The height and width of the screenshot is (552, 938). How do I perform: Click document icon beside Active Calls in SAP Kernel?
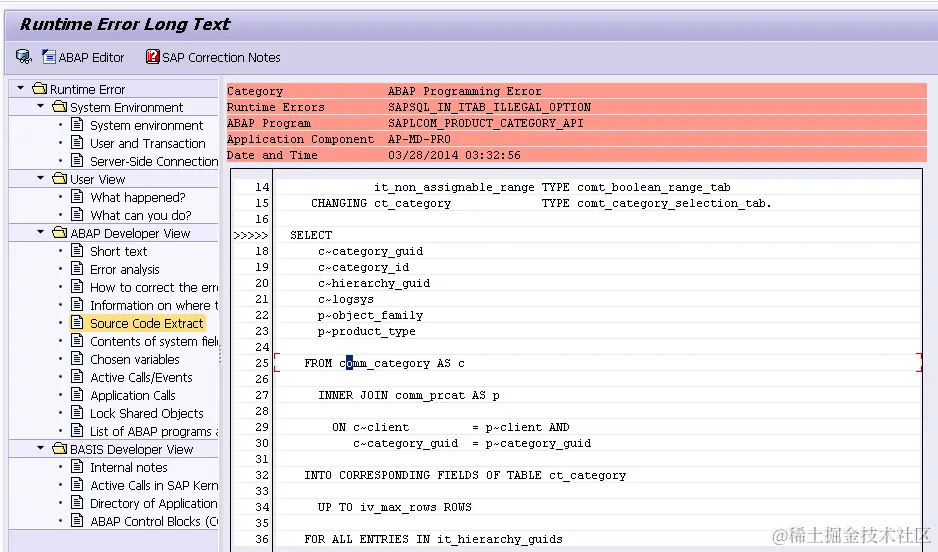(77, 484)
